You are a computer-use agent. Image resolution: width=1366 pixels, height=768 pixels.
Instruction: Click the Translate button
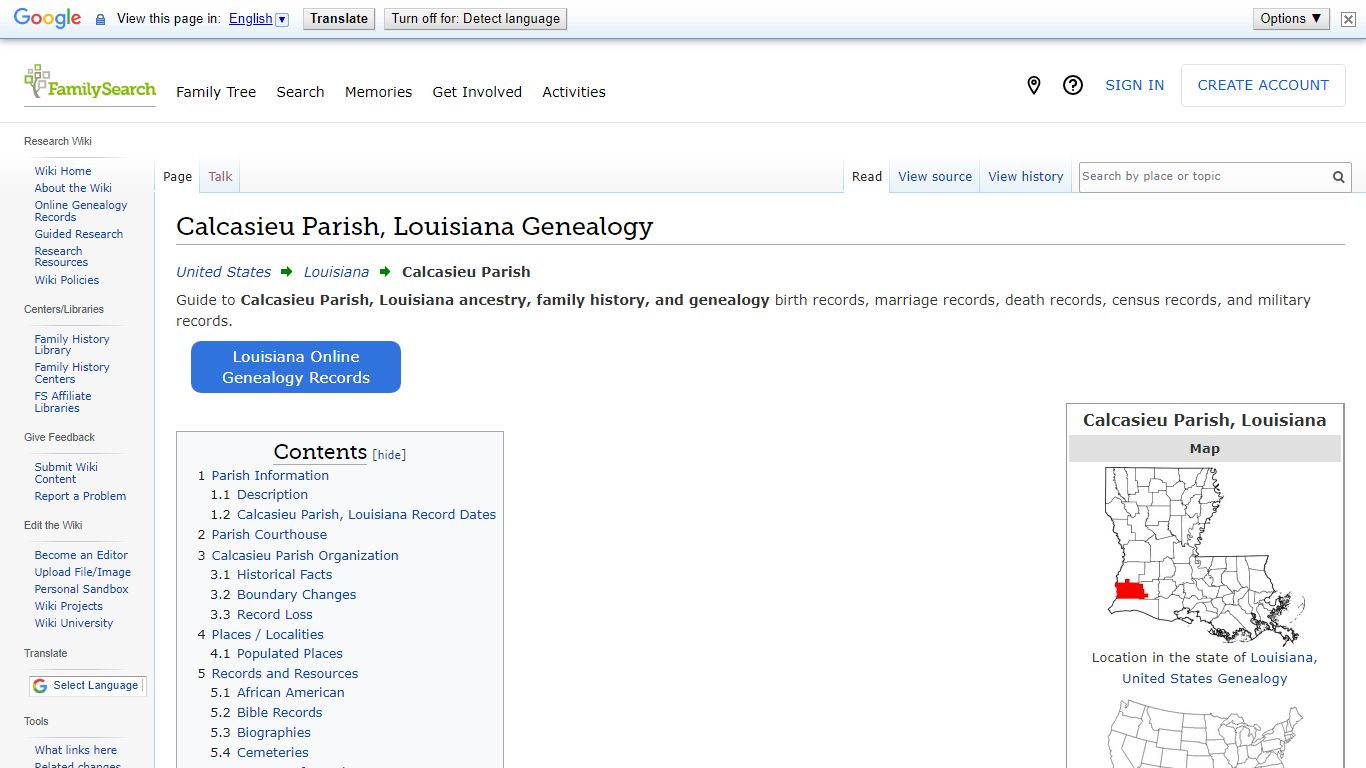tap(339, 19)
